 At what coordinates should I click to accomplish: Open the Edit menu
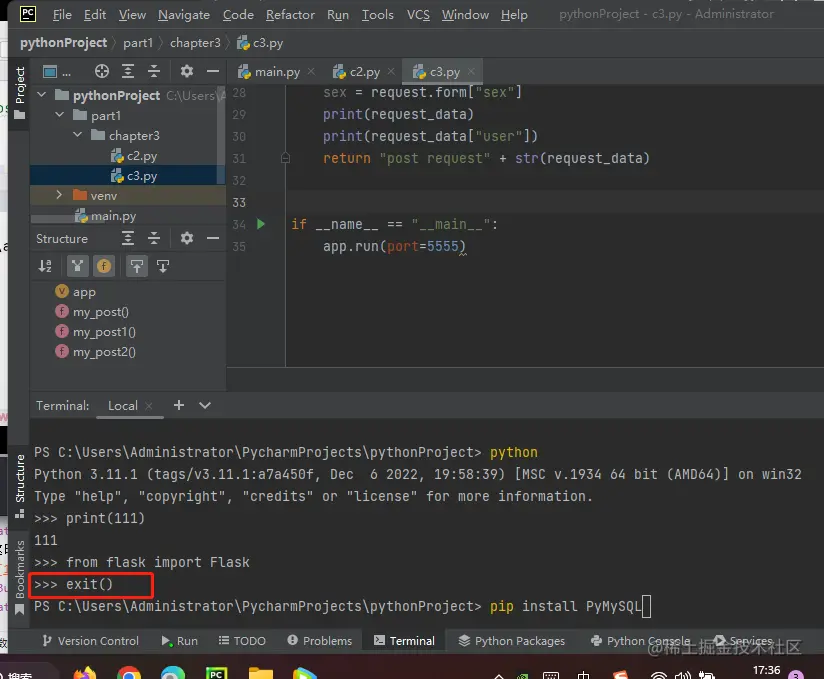pos(95,15)
